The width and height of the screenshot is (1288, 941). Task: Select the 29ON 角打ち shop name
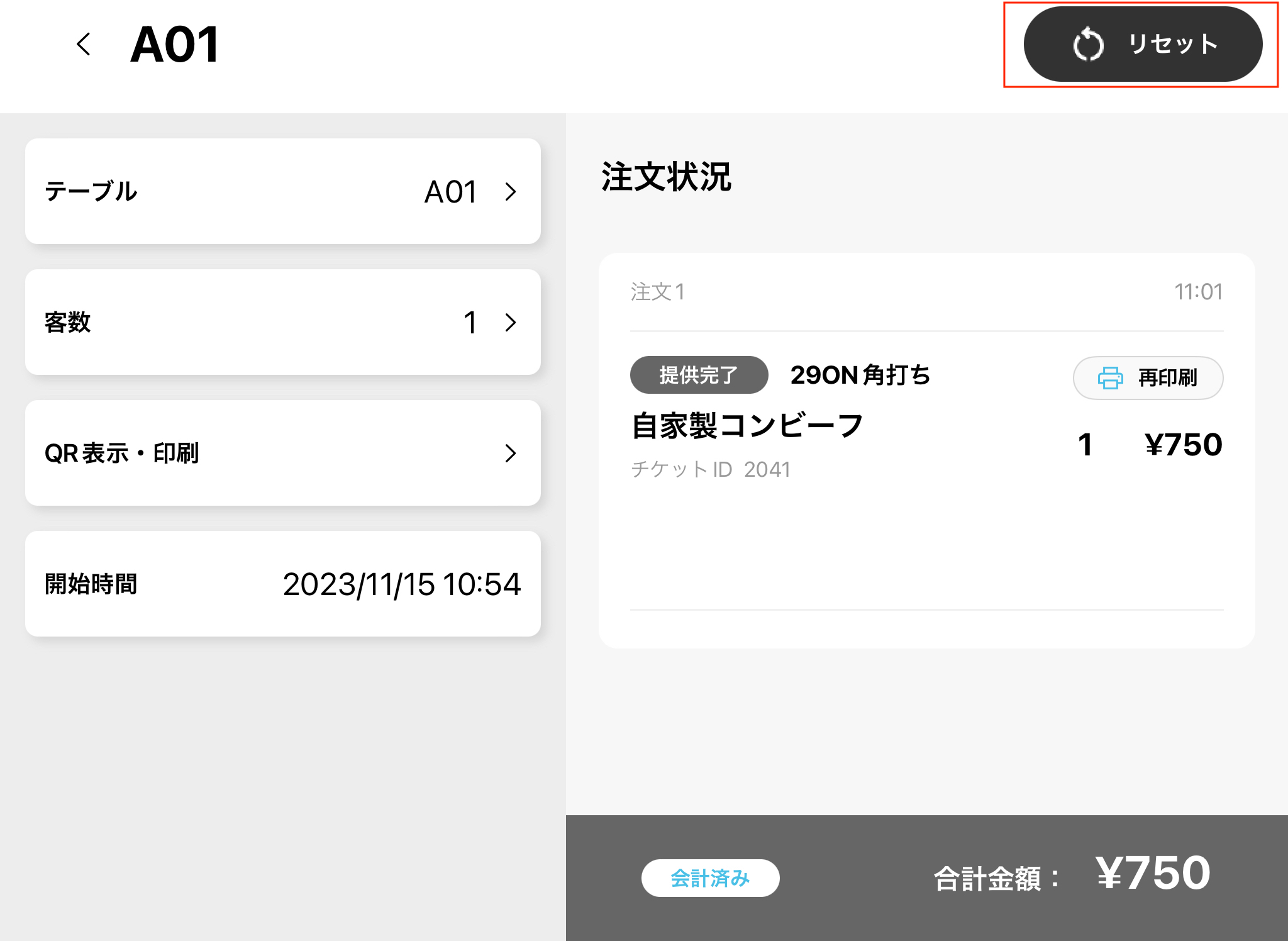point(860,376)
